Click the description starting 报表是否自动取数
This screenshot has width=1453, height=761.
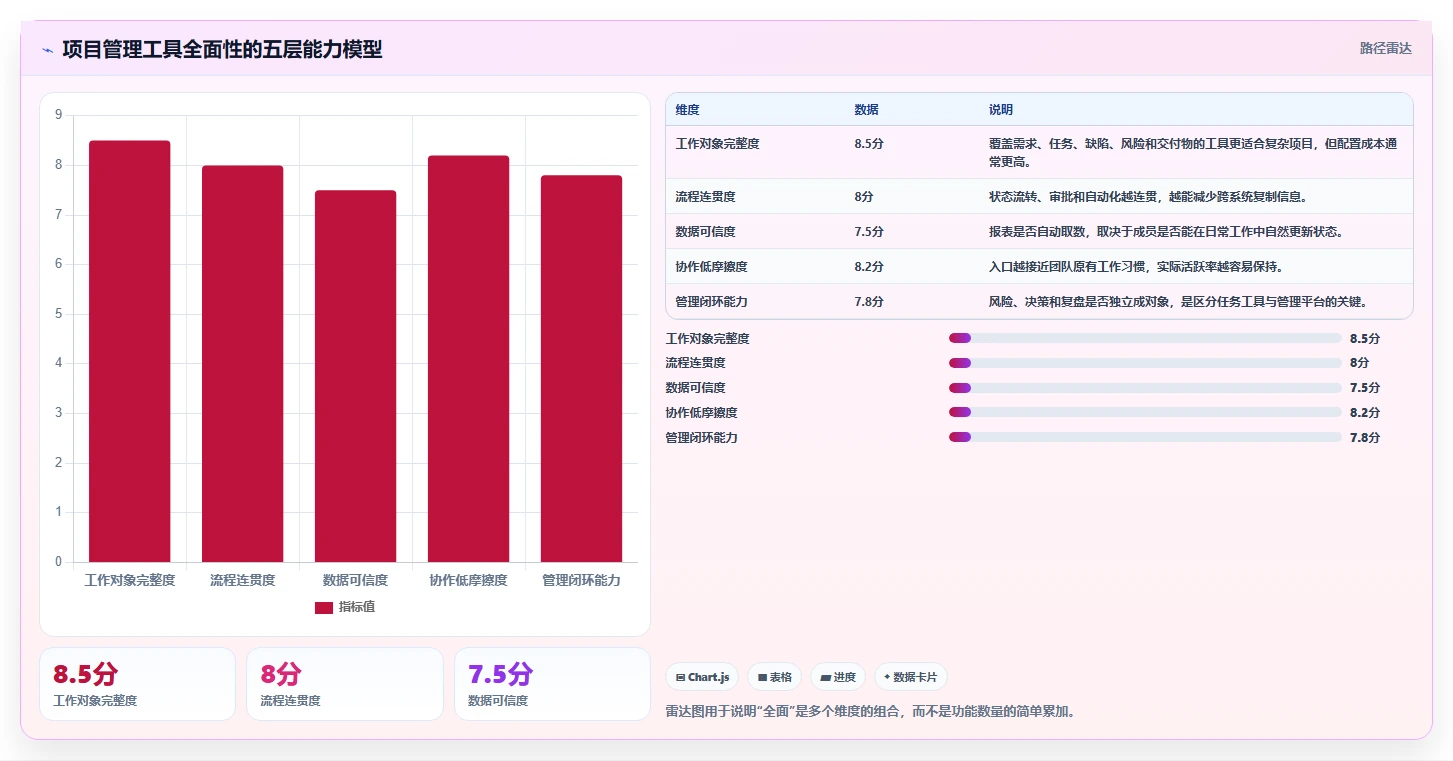point(1166,231)
